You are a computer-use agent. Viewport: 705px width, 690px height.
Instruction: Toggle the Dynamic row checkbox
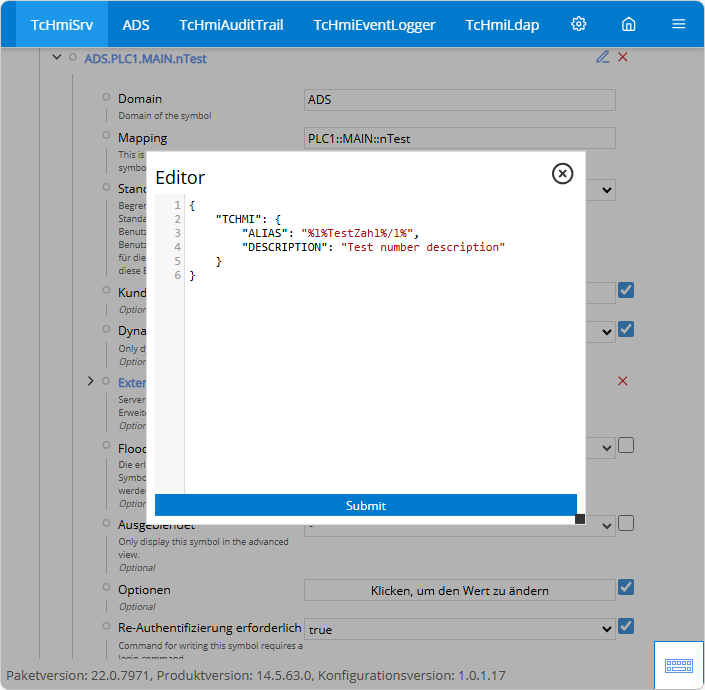point(626,329)
